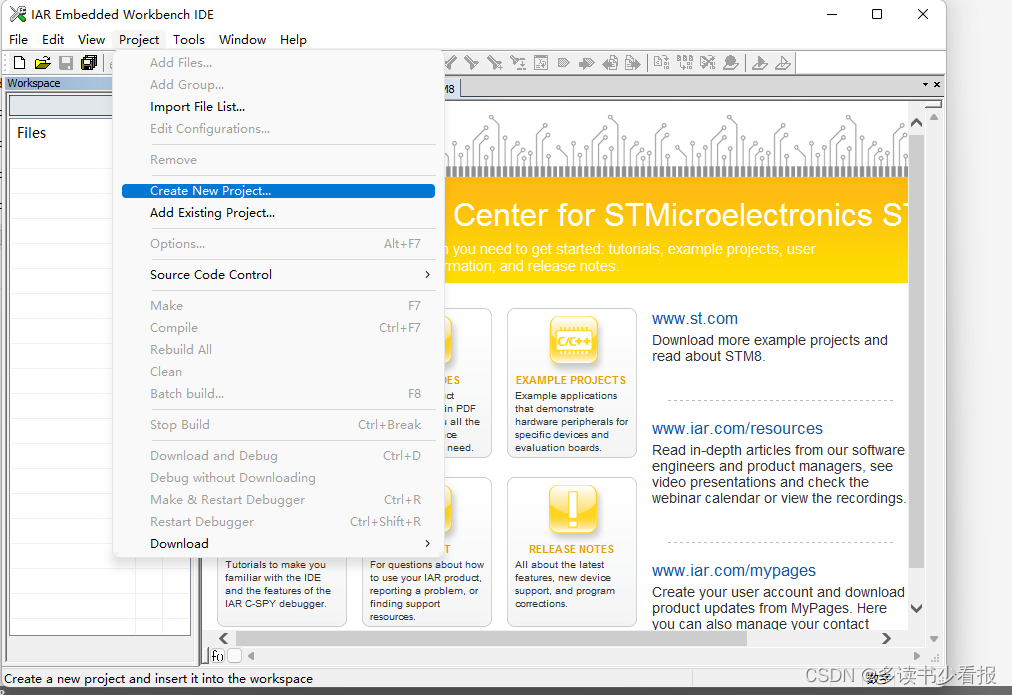1012x695 pixels.
Task: Click the Tutorials card description text
Action: 278,584
